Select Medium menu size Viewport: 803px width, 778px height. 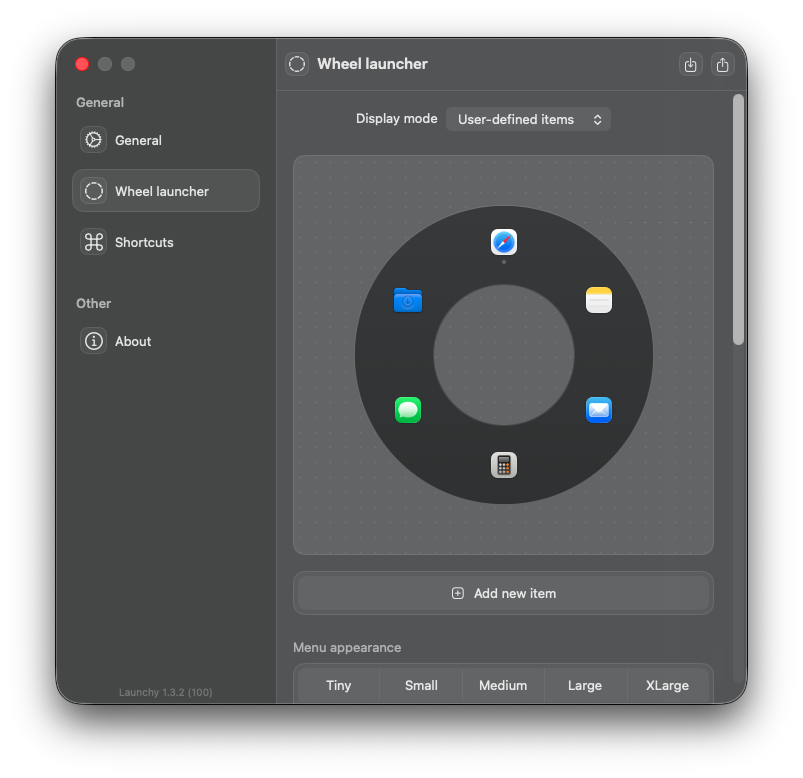coord(503,685)
